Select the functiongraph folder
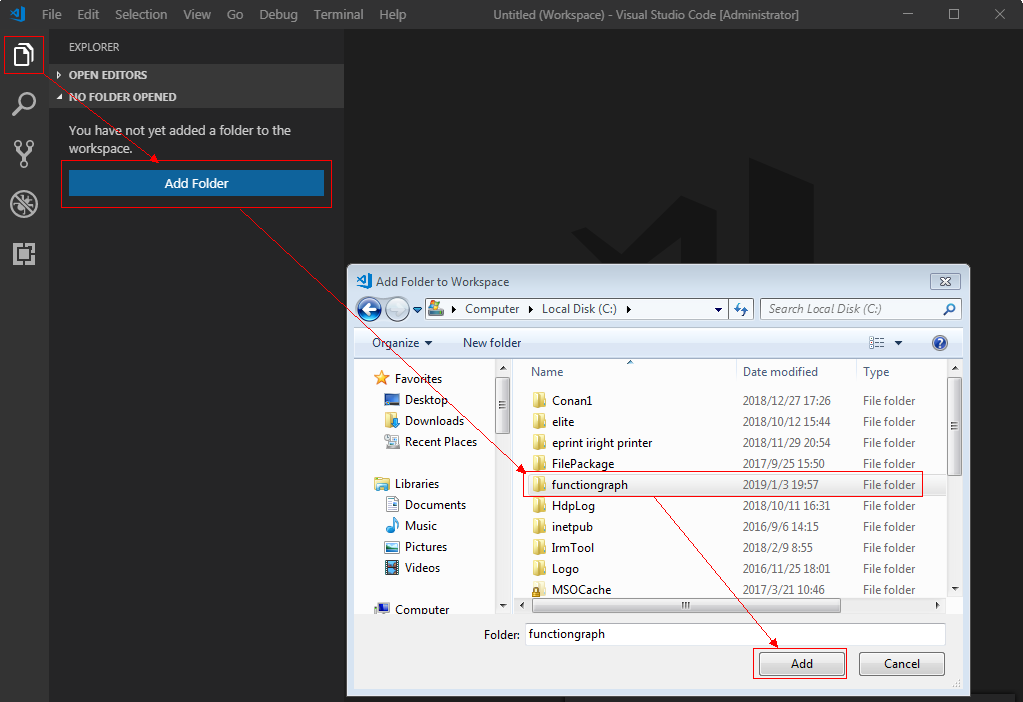Image resolution: width=1023 pixels, height=702 pixels. click(589, 485)
